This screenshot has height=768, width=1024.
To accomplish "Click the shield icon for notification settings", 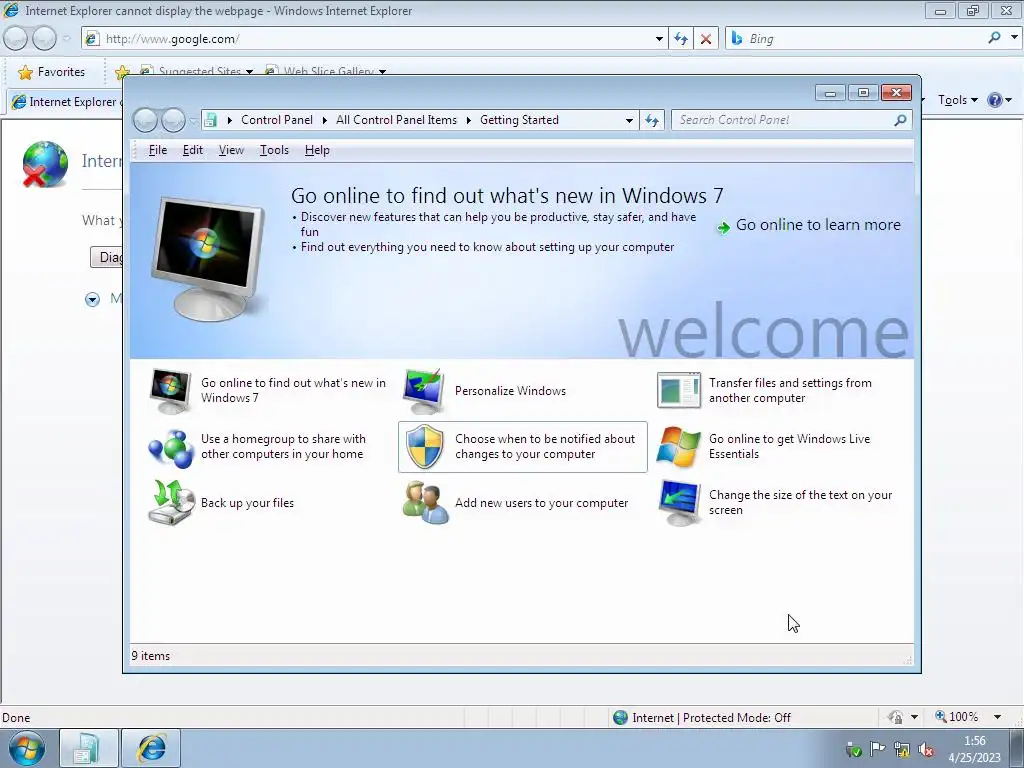I will pyautogui.click(x=424, y=447).
